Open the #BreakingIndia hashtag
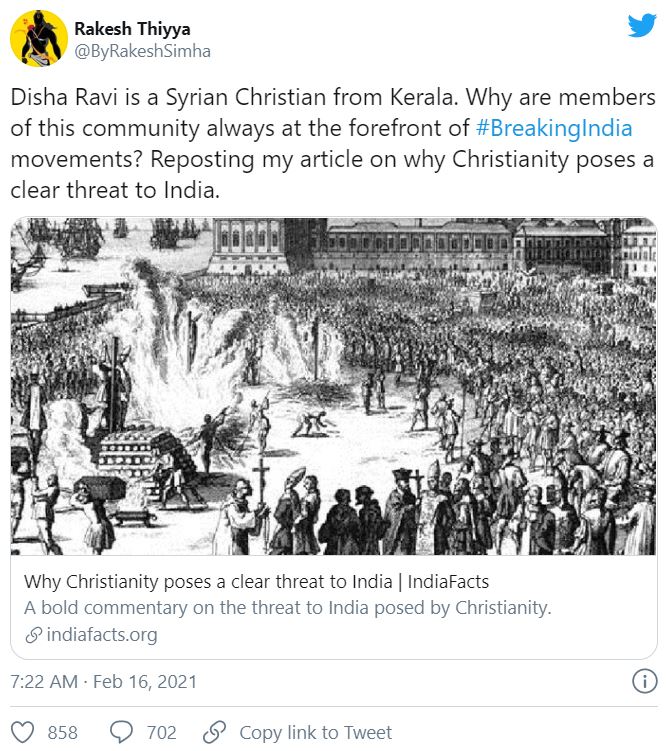Screen dimensions: 666x751 tap(553, 129)
